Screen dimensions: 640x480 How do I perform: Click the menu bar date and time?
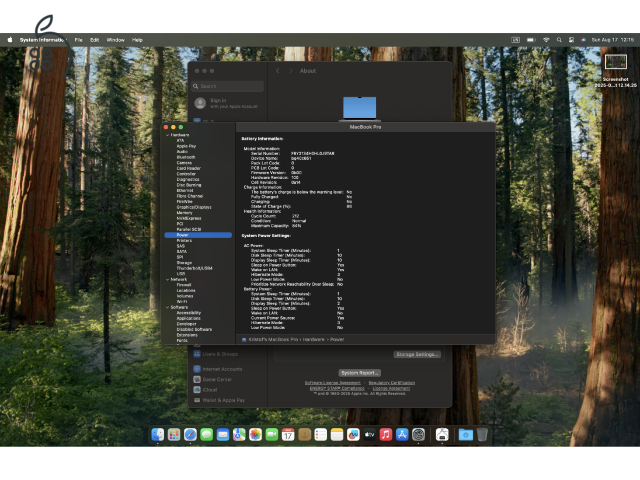coord(613,40)
